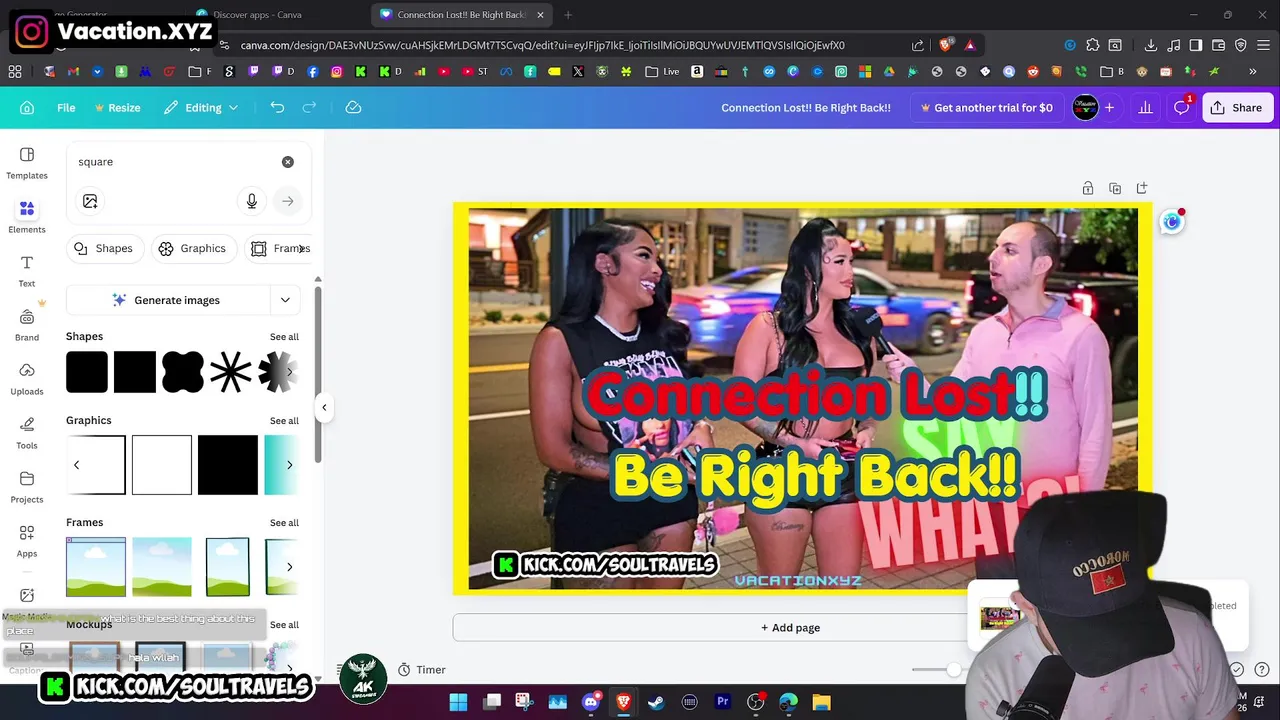The width and height of the screenshot is (1280, 720).
Task: See all Mockups results
Action: click(284, 625)
